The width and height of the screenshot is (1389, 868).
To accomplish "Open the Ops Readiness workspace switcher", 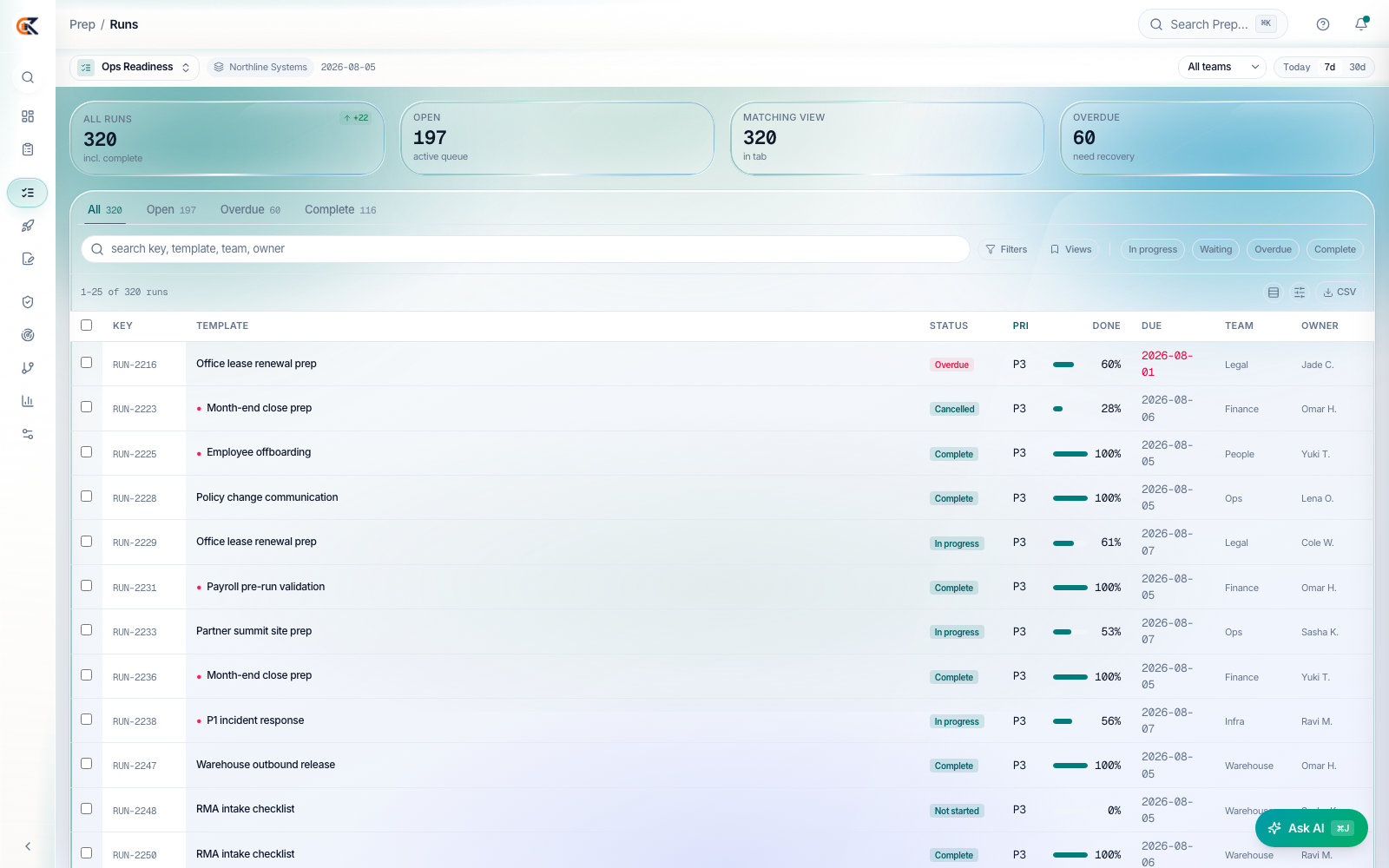I will click(135, 67).
